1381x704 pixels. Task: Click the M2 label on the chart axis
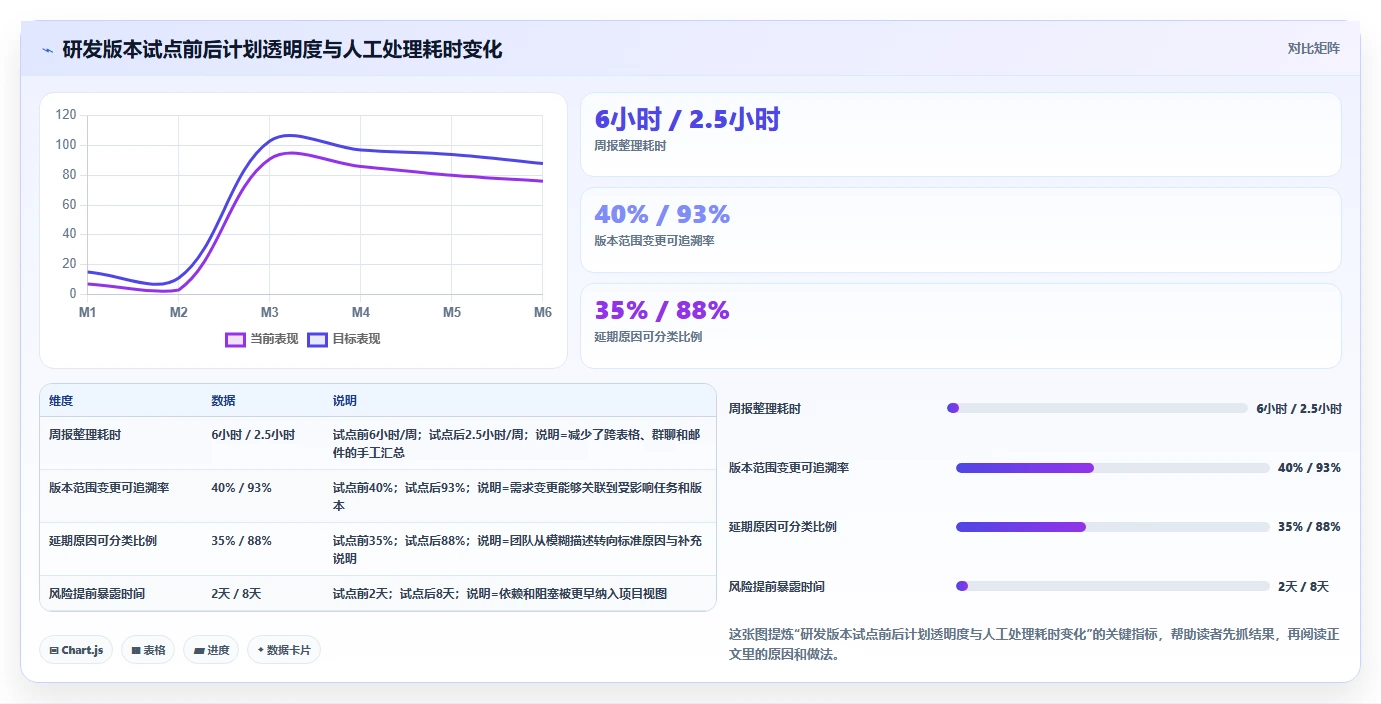click(x=178, y=312)
